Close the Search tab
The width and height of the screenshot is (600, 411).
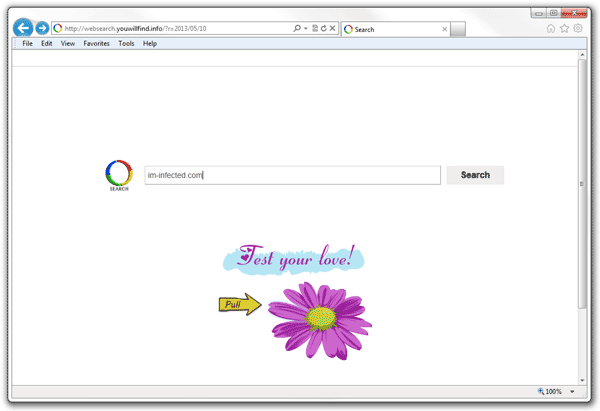tap(445, 29)
